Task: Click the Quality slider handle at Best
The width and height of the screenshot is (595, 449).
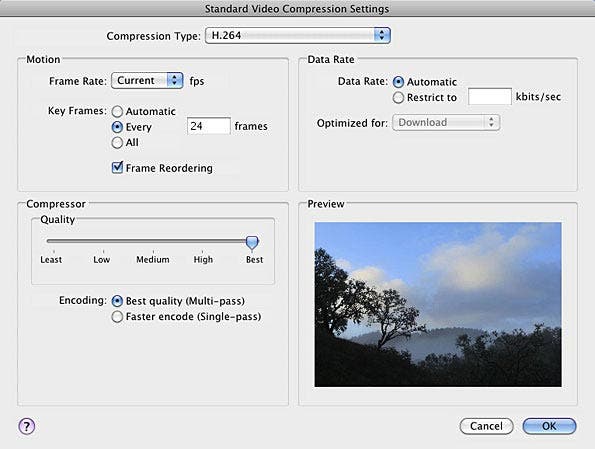Action: tap(252, 243)
